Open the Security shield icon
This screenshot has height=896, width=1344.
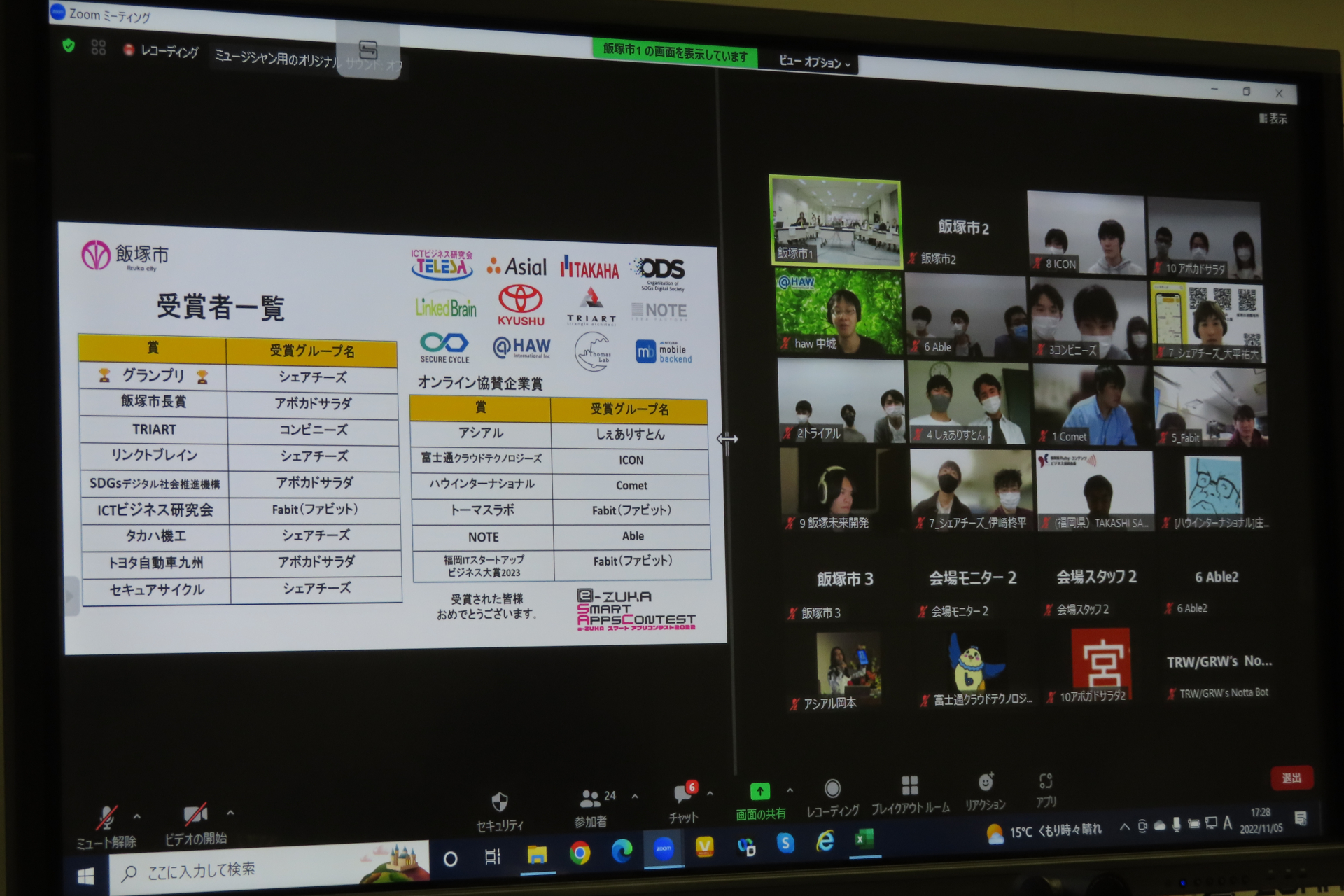[500, 801]
